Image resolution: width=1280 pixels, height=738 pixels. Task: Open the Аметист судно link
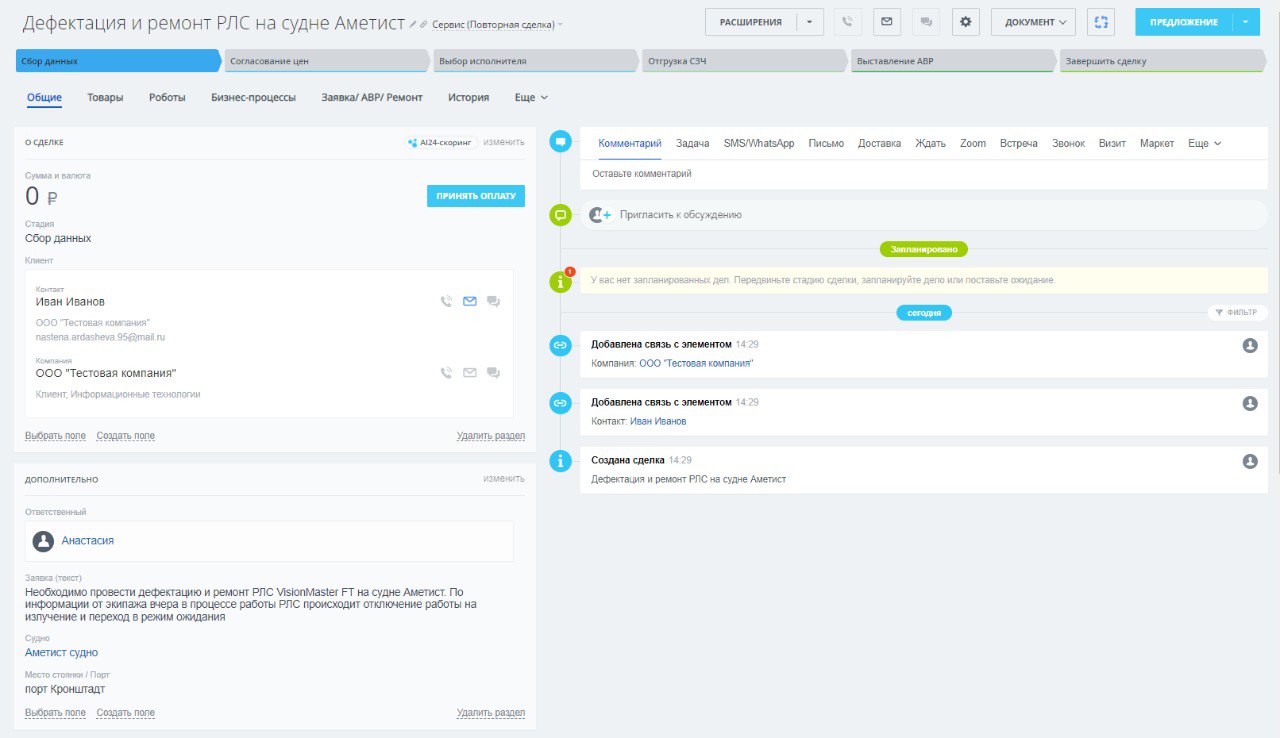tap(61, 652)
